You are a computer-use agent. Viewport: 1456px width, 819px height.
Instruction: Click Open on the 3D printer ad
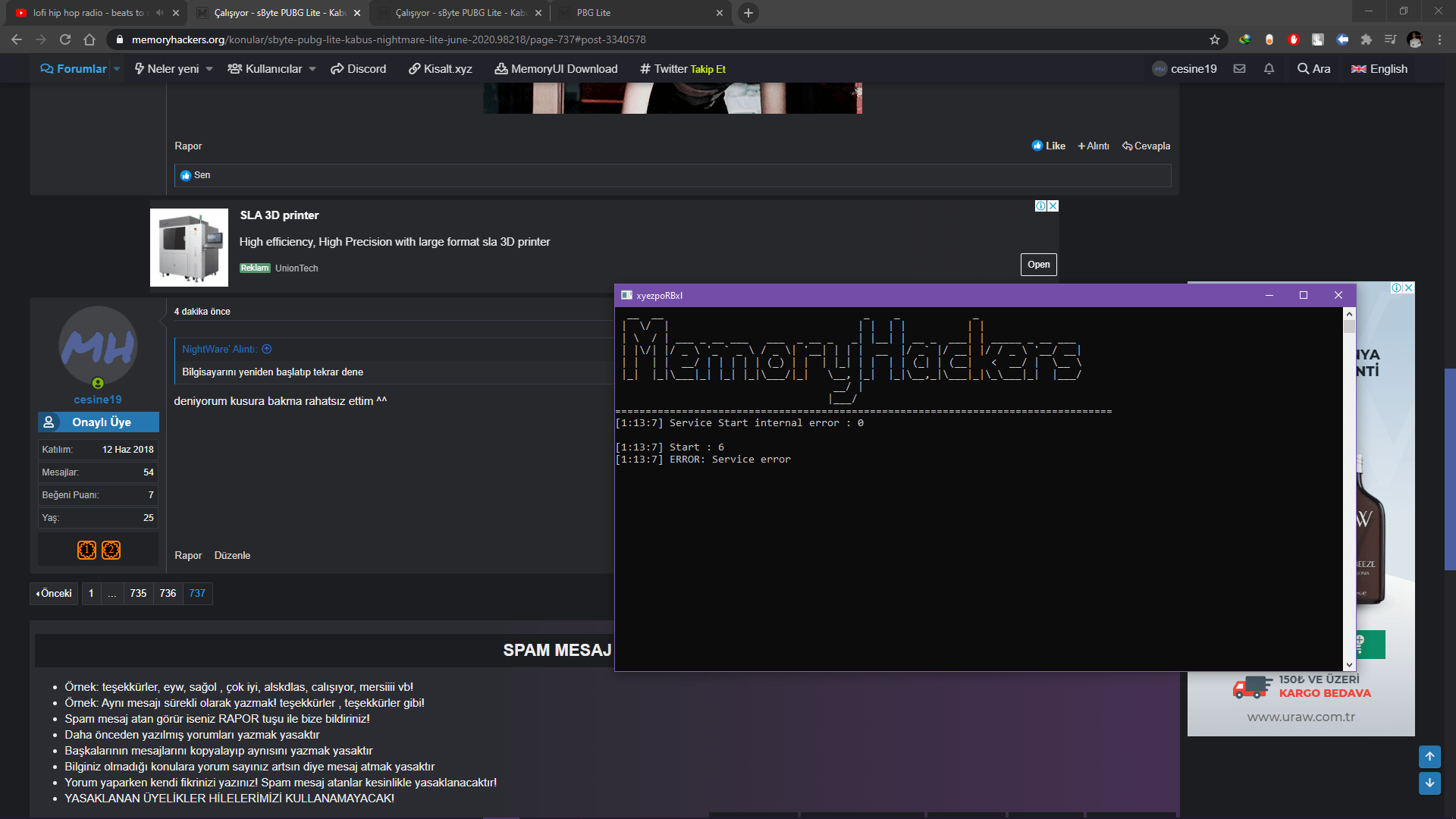(1039, 265)
